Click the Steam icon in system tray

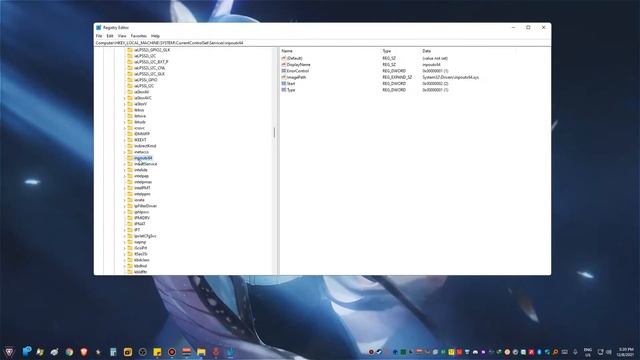point(379,352)
